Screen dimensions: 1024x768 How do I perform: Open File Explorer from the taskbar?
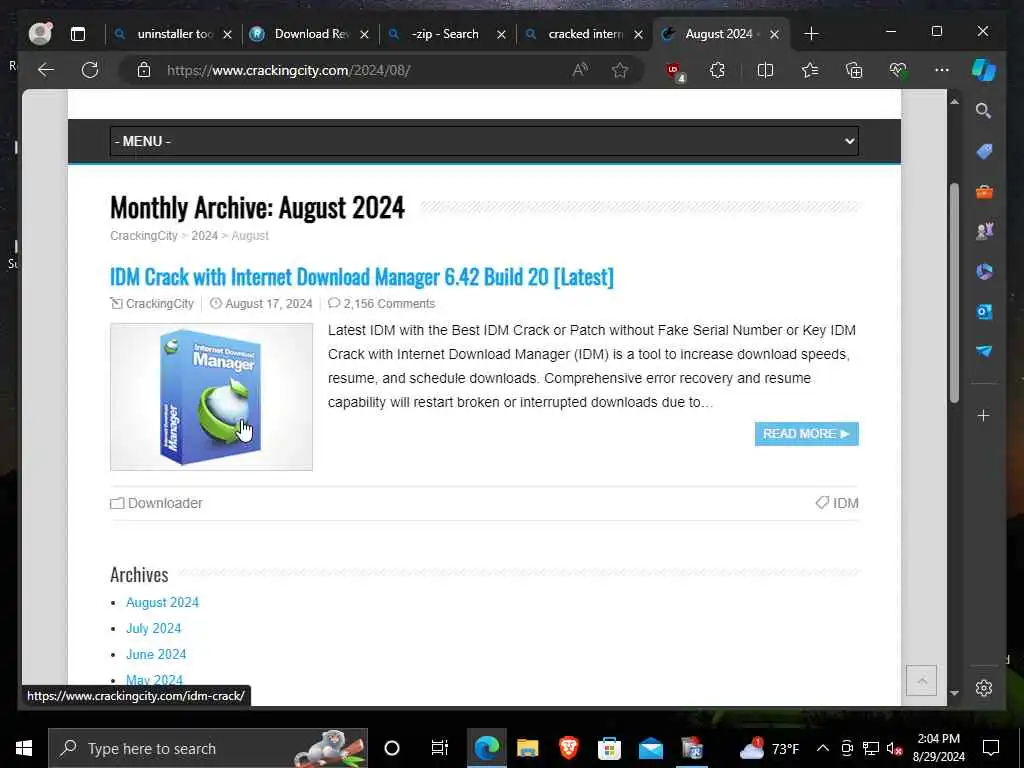pos(528,748)
